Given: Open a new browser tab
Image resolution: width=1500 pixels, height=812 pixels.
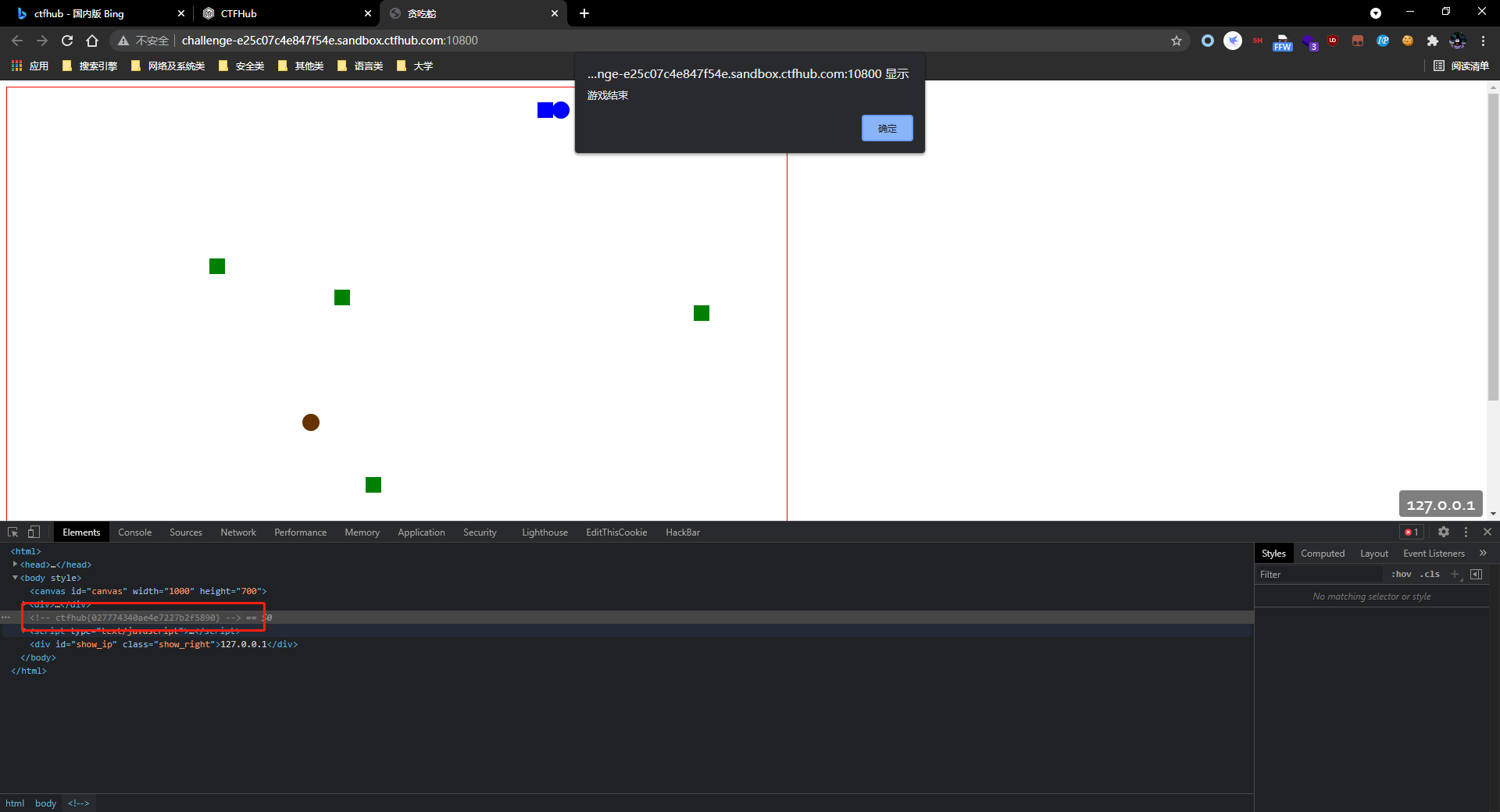Looking at the screenshot, I should pos(584,13).
